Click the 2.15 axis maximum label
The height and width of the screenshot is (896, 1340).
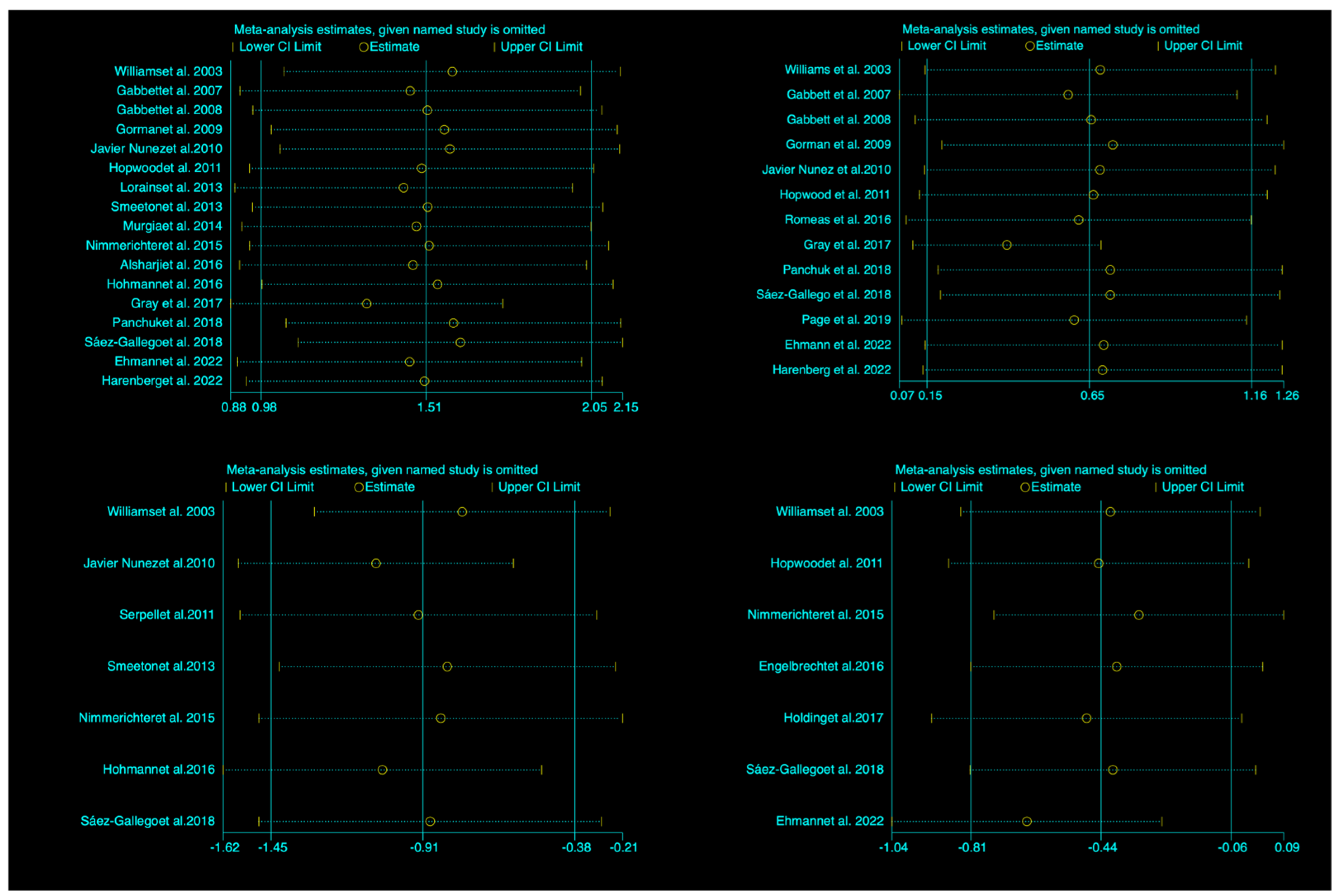pos(625,407)
